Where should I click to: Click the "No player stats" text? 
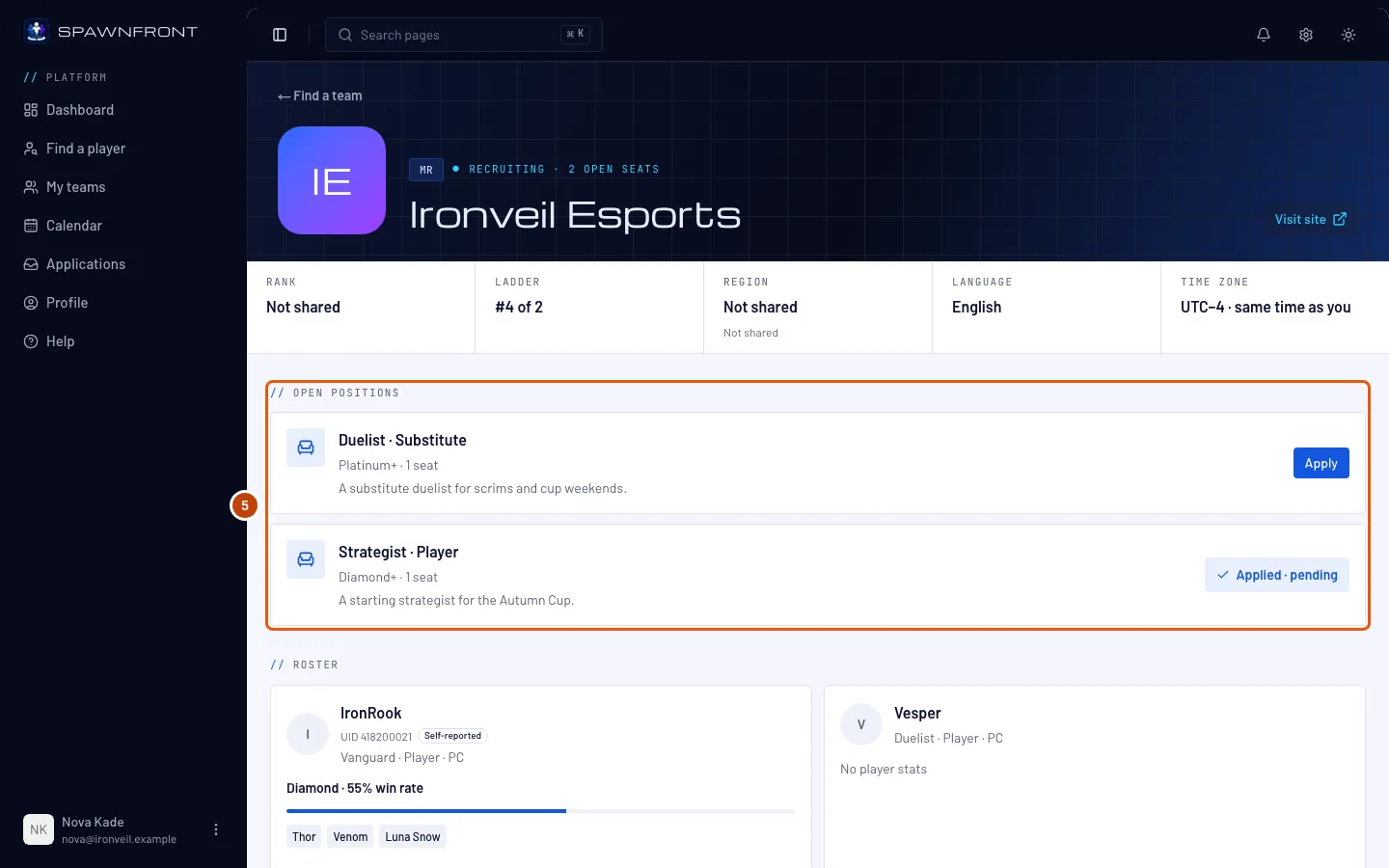(884, 769)
